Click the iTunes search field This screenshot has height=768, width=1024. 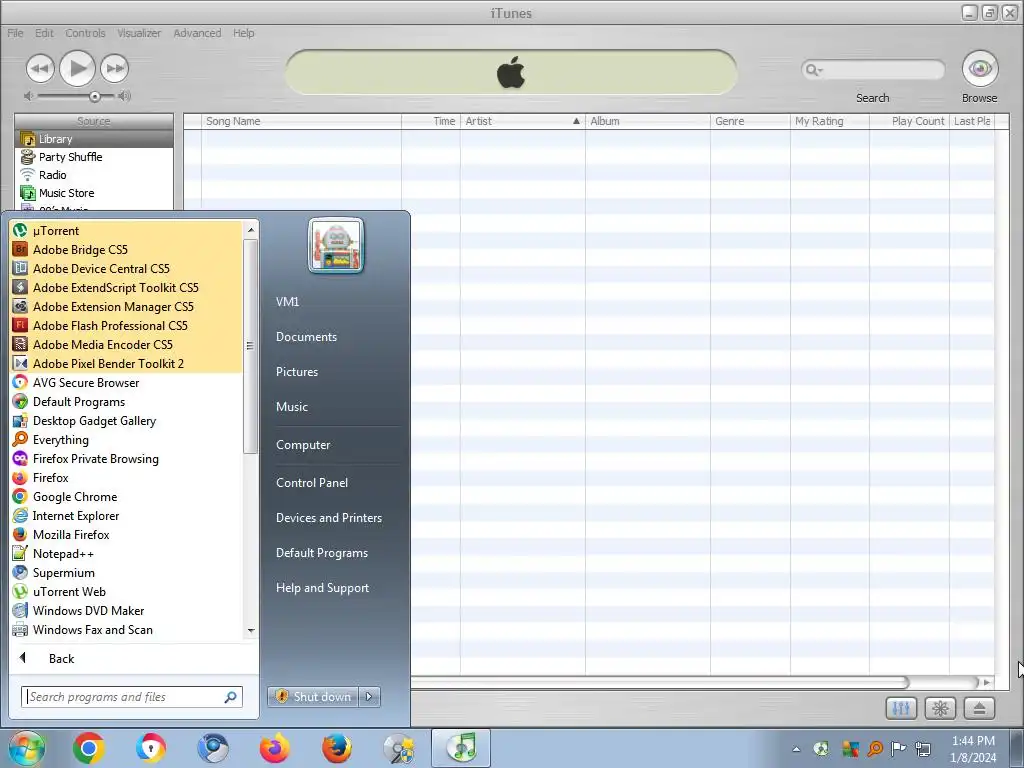[x=873, y=70]
